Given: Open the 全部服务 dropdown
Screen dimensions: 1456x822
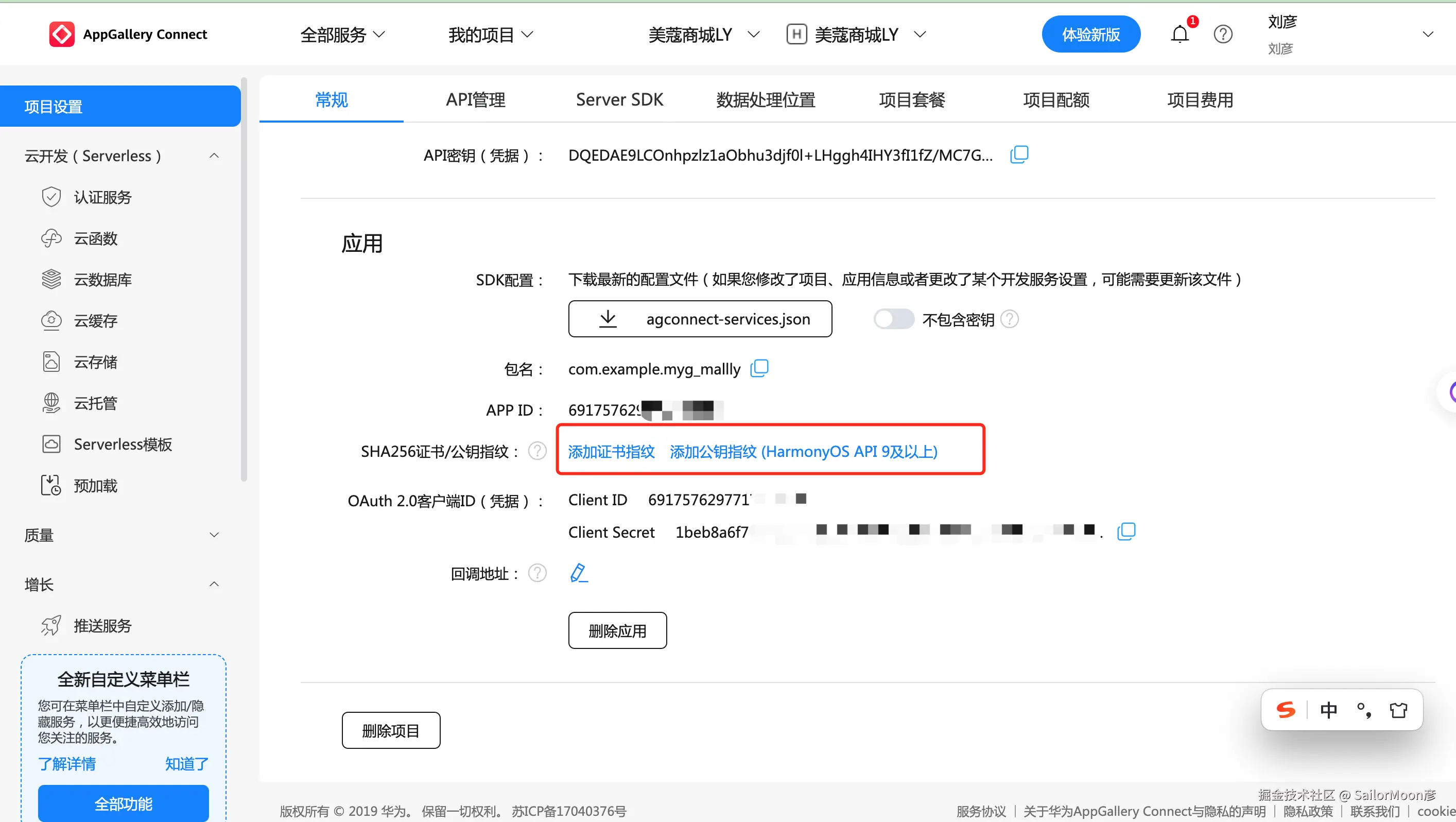Looking at the screenshot, I should pyautogui.click(x=342, y=35).
